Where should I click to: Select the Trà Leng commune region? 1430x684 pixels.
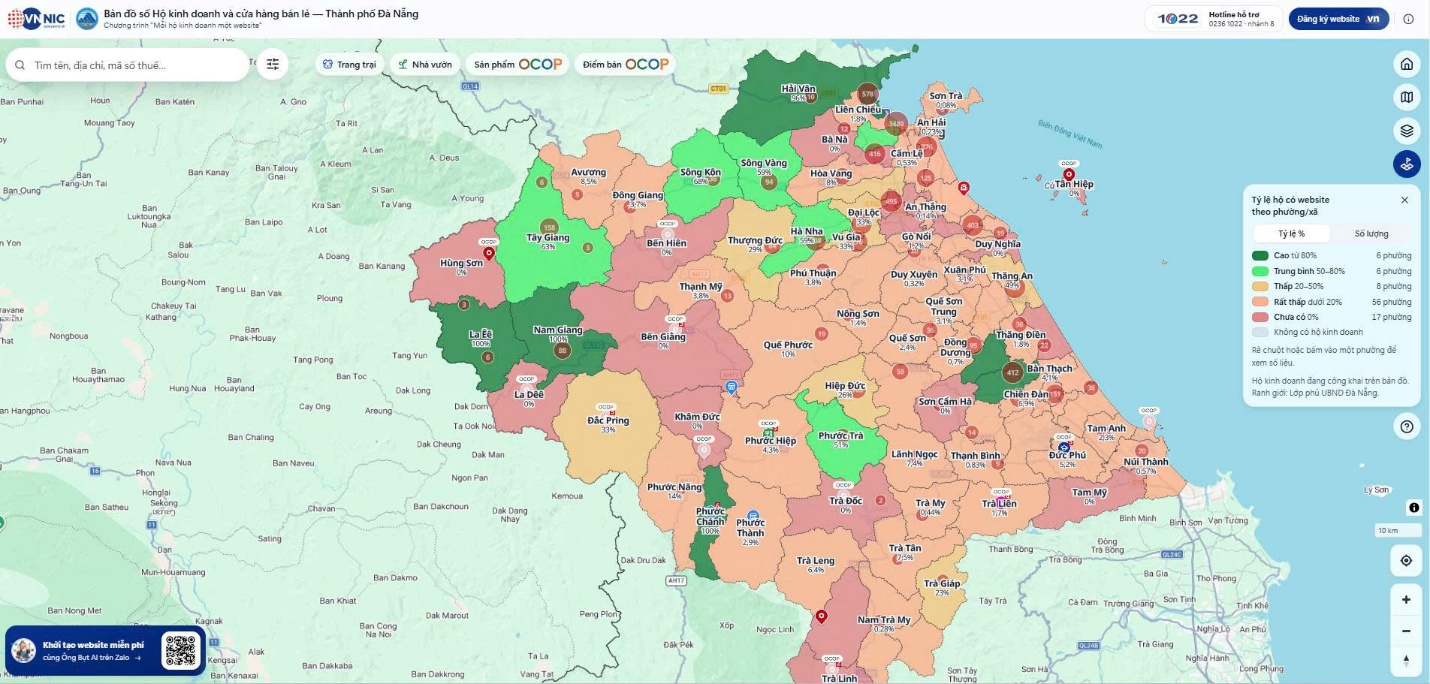[815, 562]
